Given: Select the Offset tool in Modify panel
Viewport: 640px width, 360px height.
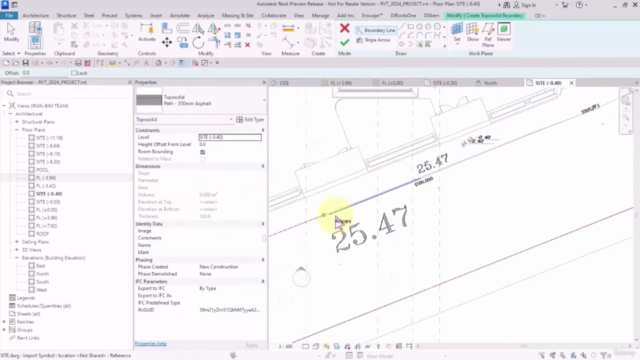Looking at the screenshot, I should pos(182,28).
